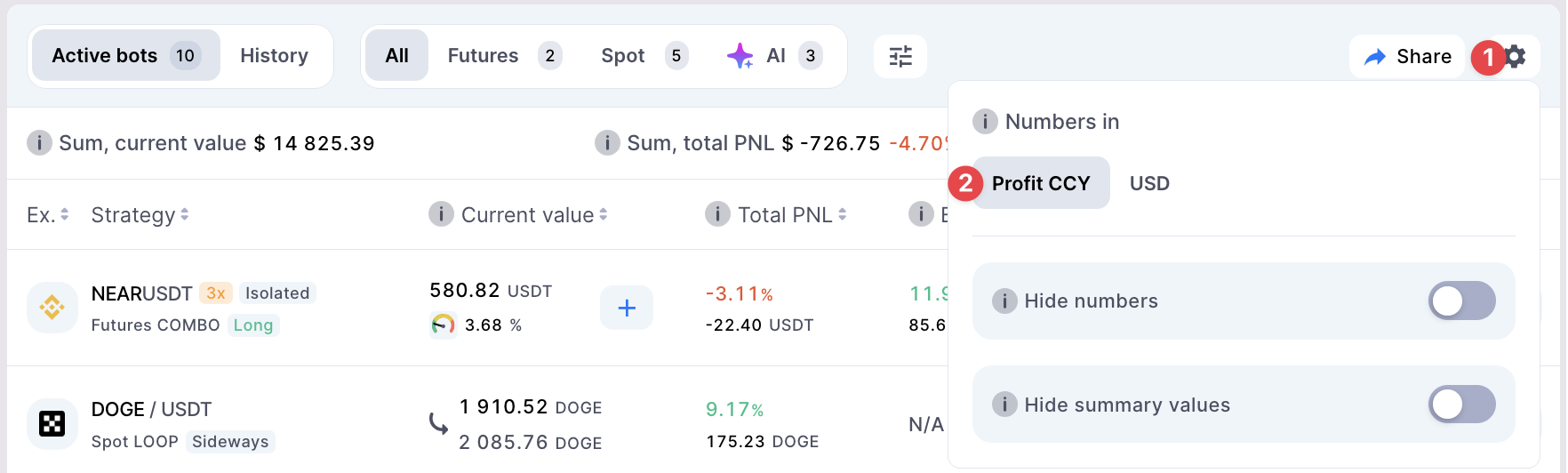Enable the Hide summary values switch
This screenshot has height=473, width=1568.
pyautogui.click(x=1460, y=405)
